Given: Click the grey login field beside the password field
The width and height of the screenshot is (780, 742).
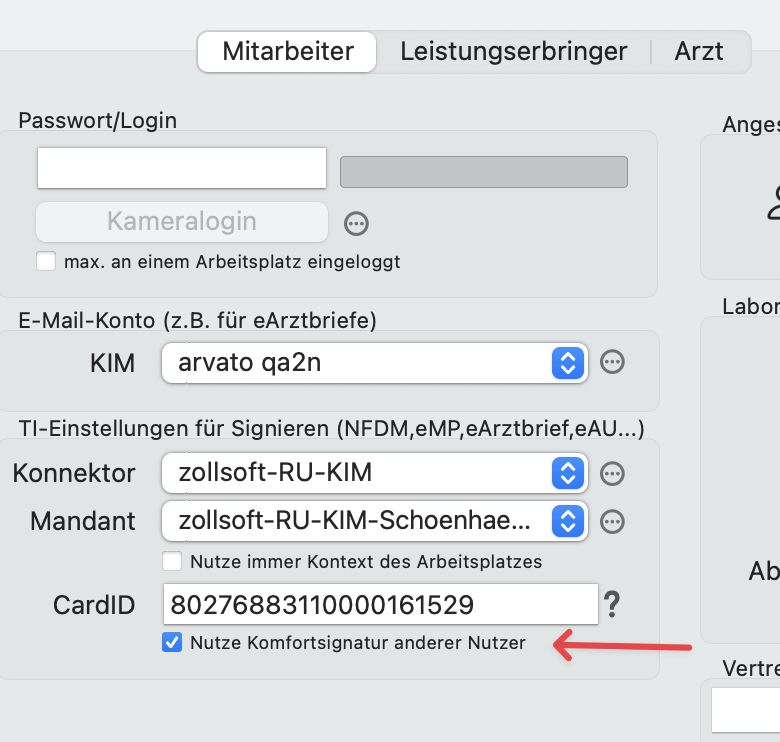Looking at the screenshot, I should (x=484, y=172).
